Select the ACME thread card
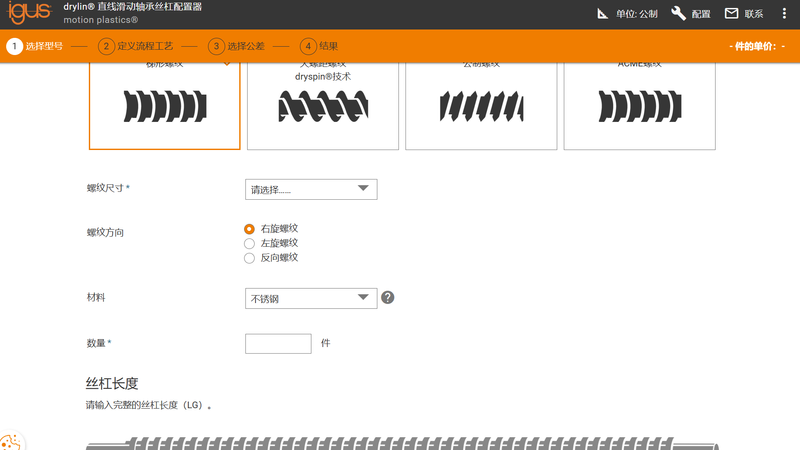 639,106
